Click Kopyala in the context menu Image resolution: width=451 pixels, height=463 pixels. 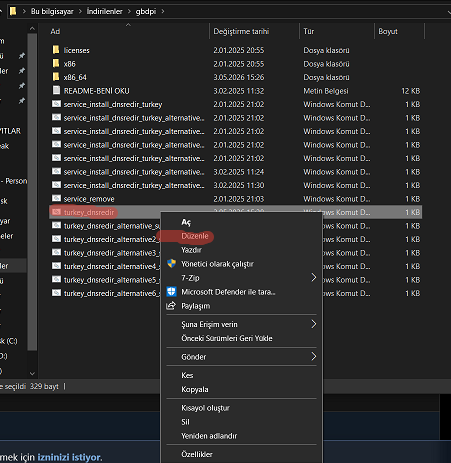tap(195, 389)
